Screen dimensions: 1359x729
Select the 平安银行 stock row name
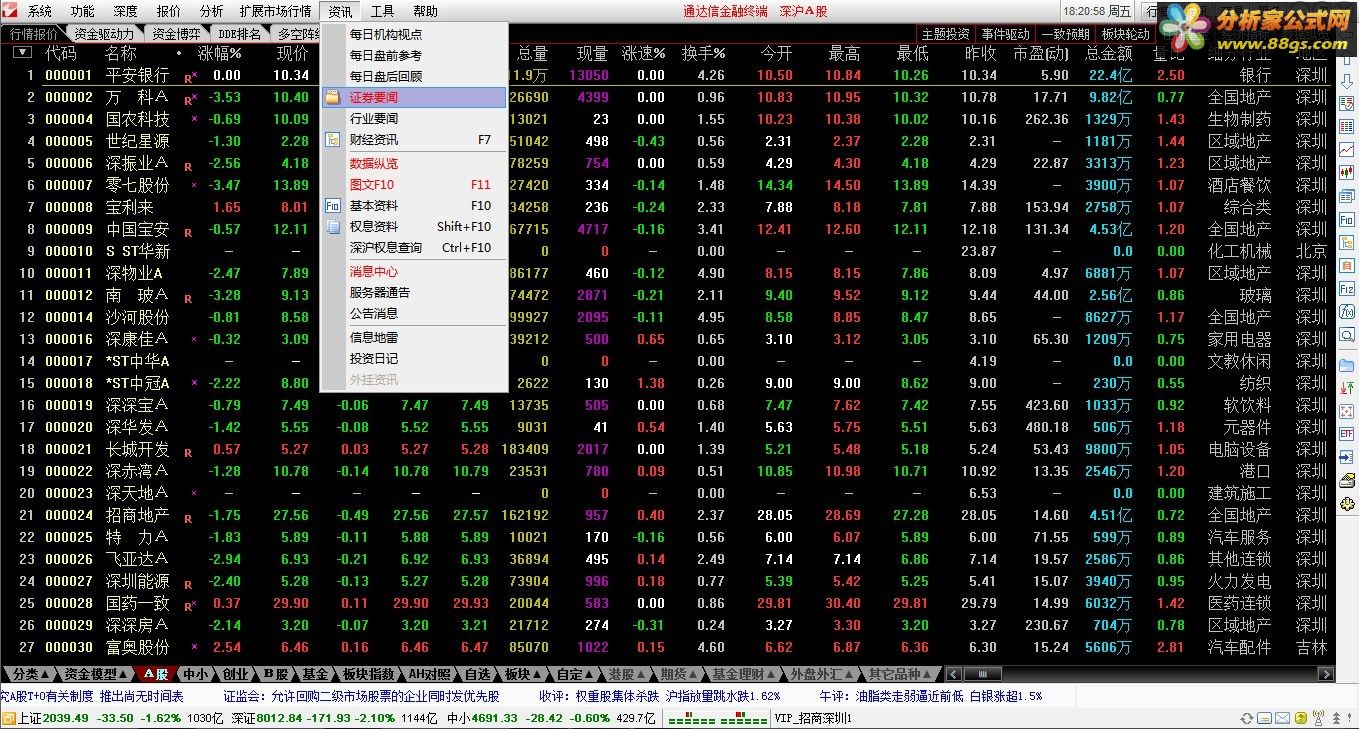point(137,75)
